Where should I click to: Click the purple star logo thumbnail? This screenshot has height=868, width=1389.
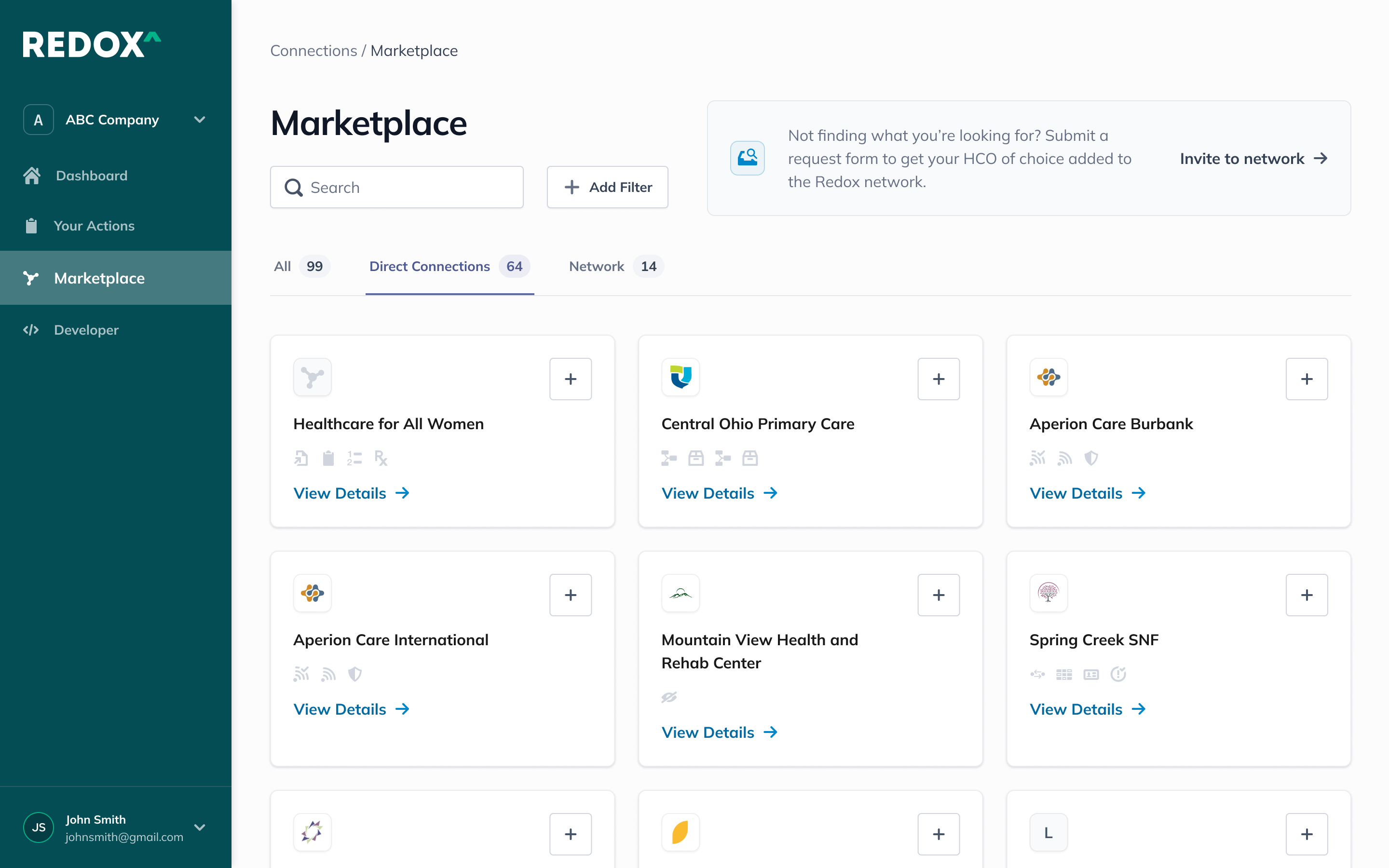pos(312,832)
